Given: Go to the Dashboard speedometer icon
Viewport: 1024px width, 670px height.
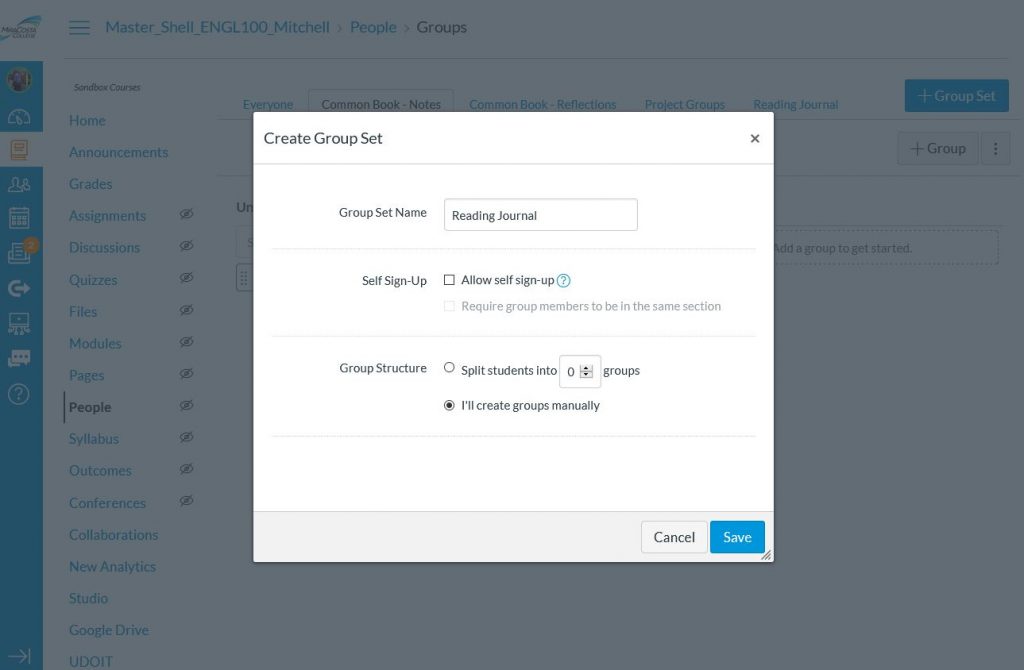Looking at the screenshot, I should click(x=19, y=117).
